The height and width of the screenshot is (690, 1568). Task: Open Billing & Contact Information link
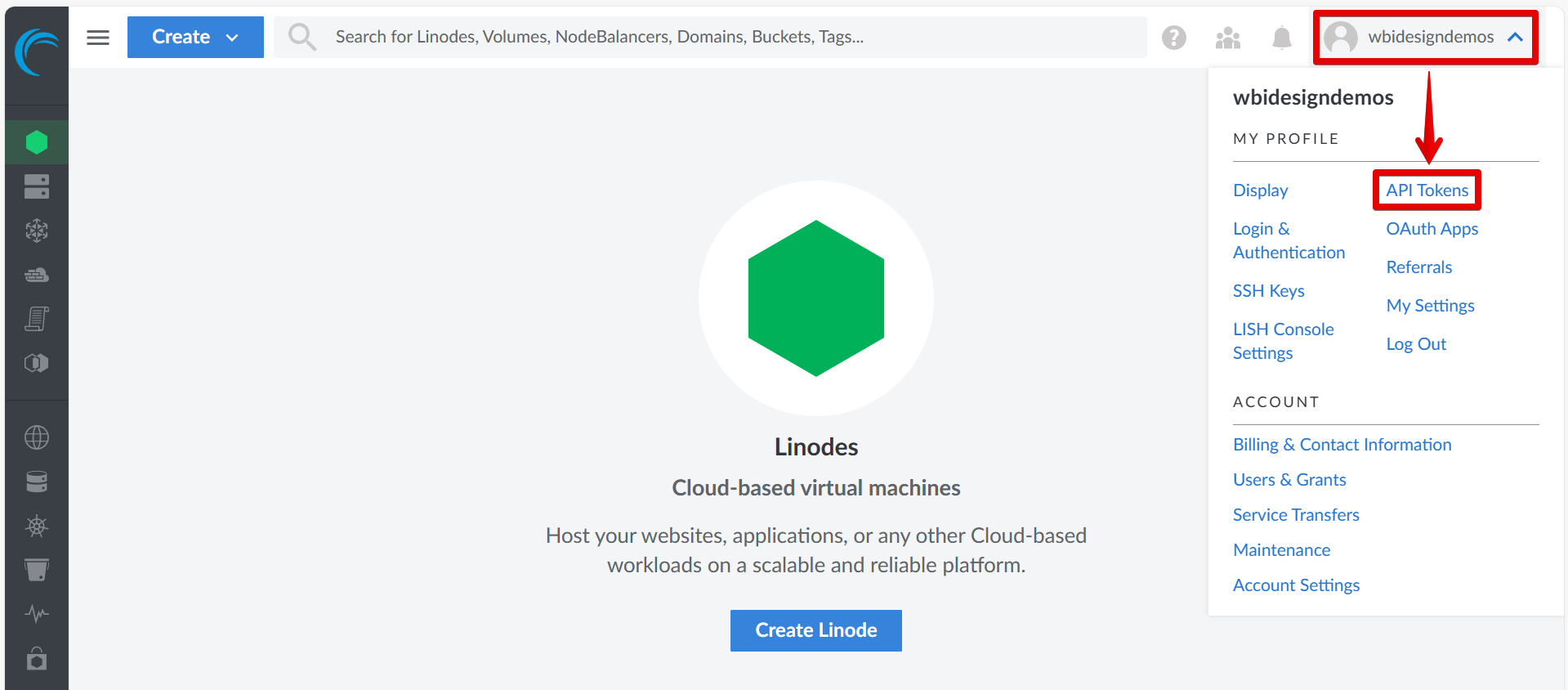1342,445
